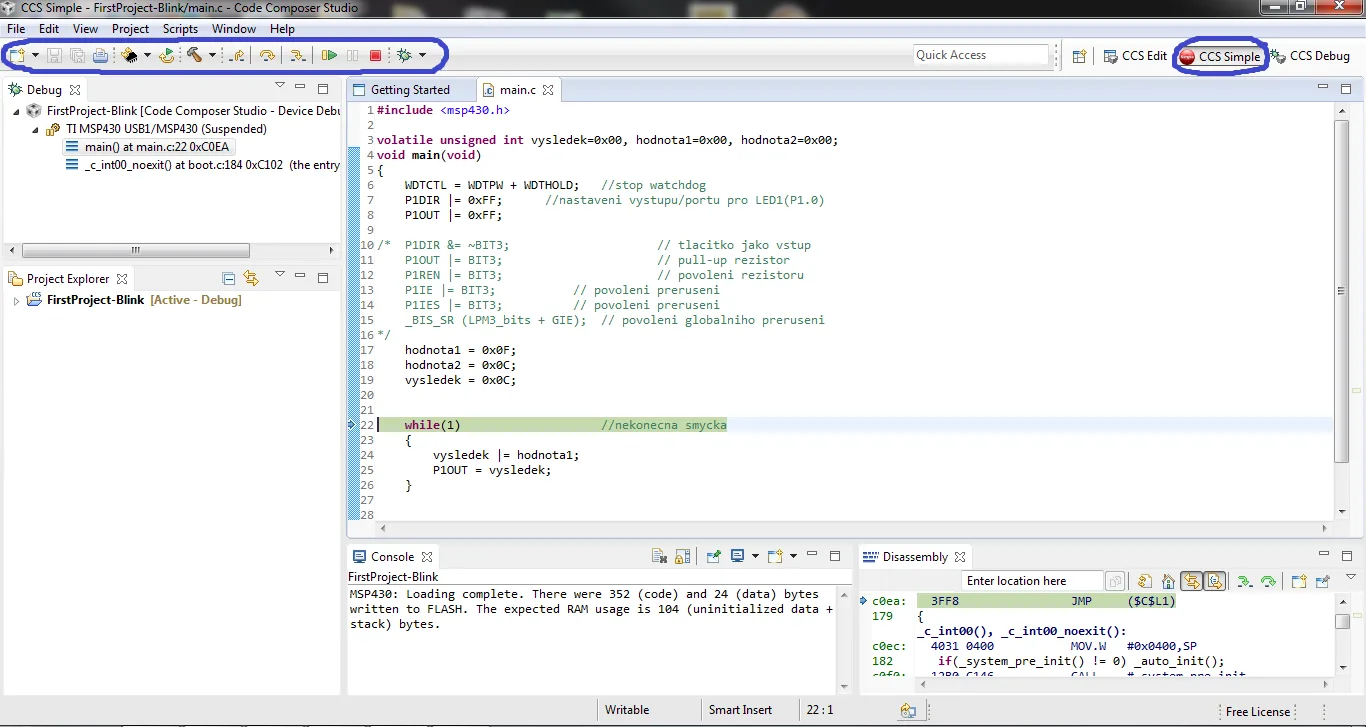Click the Enter location here field
The height and width of the screenshot is (727, 1366).
[1032, 581]
